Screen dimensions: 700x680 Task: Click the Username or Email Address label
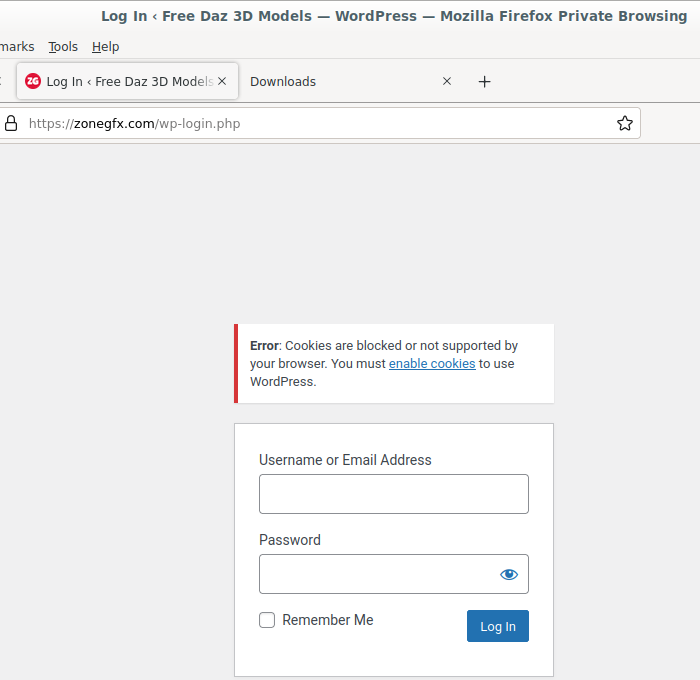[x=345, y=460]
